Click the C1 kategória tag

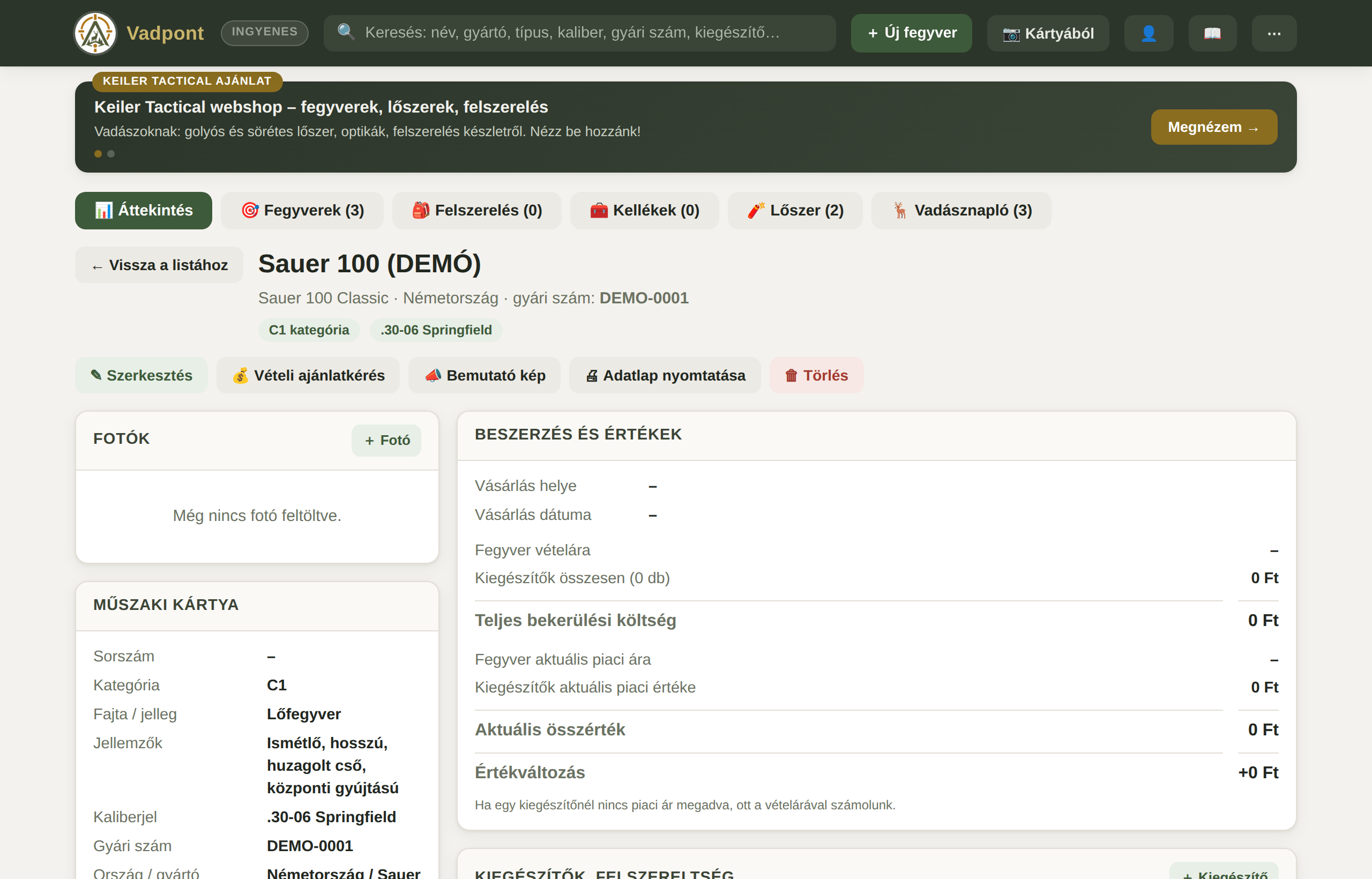point(309,330)
